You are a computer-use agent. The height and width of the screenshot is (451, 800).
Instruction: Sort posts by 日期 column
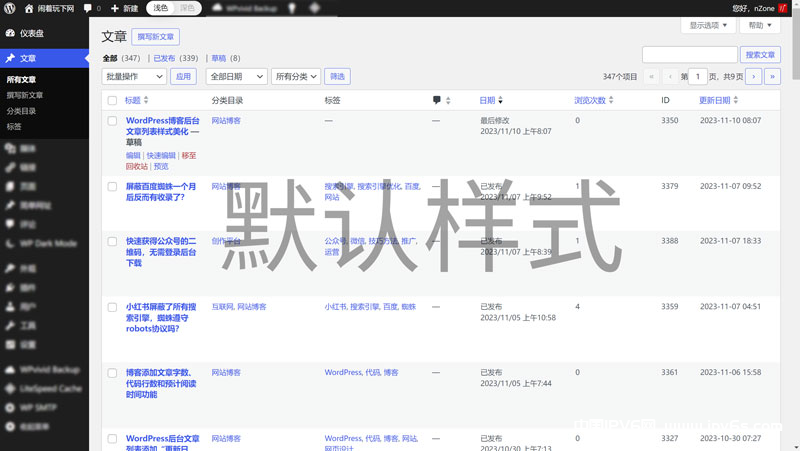[x=491, y=100]
